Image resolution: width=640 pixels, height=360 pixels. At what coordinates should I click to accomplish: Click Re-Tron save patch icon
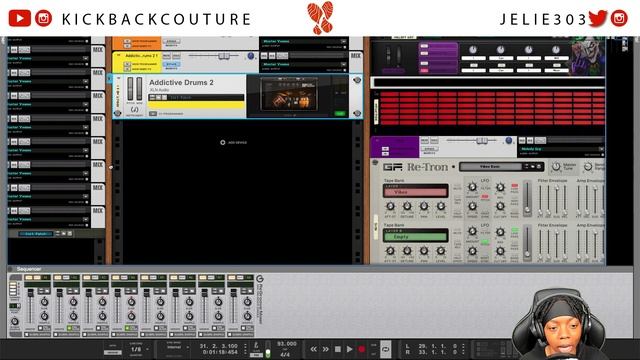pos(539,167)
